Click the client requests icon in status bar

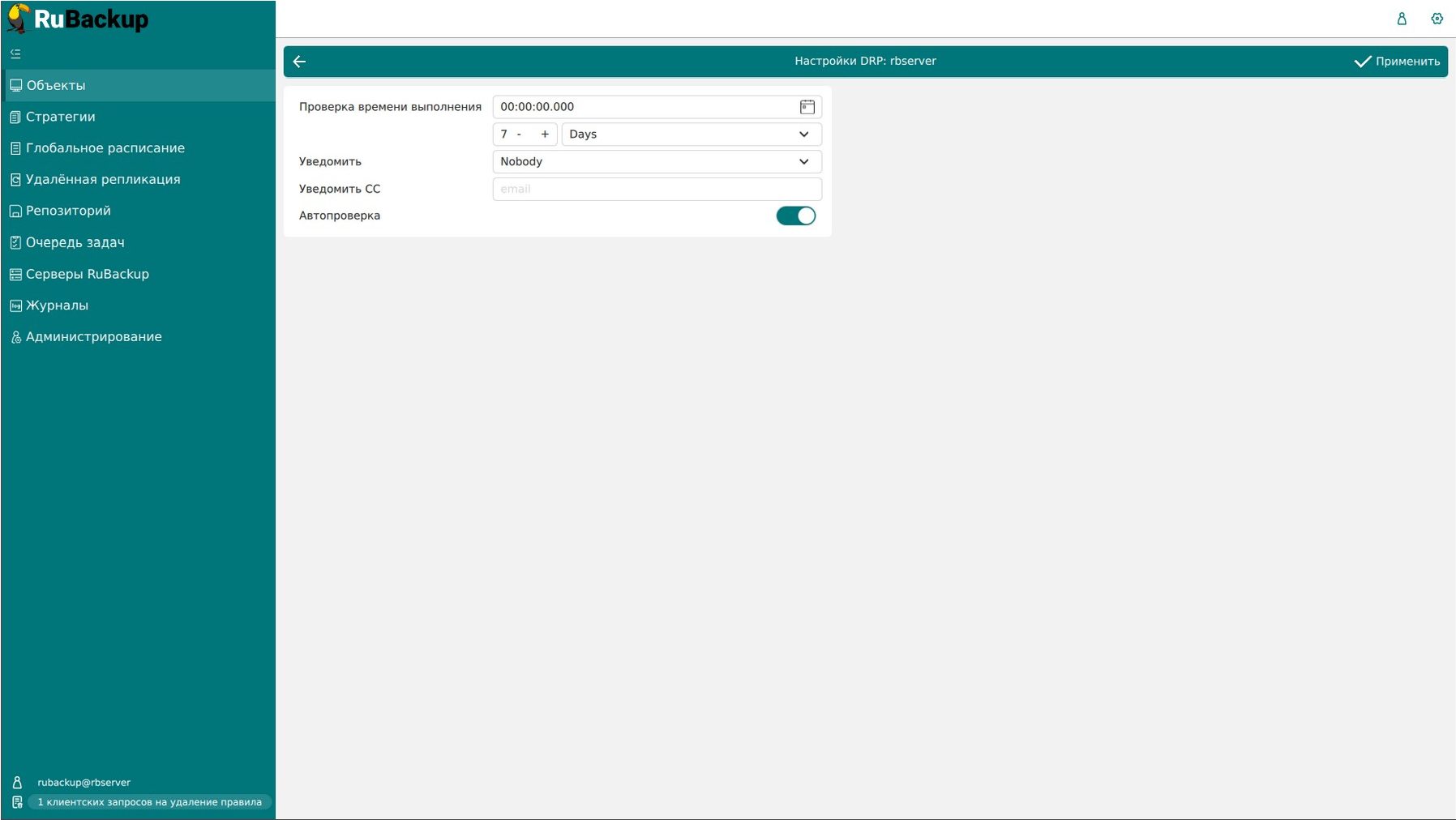[17, 802]
